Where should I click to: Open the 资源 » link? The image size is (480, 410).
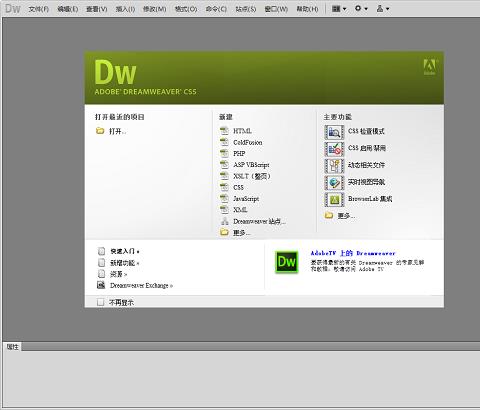[x=119, y=274]
